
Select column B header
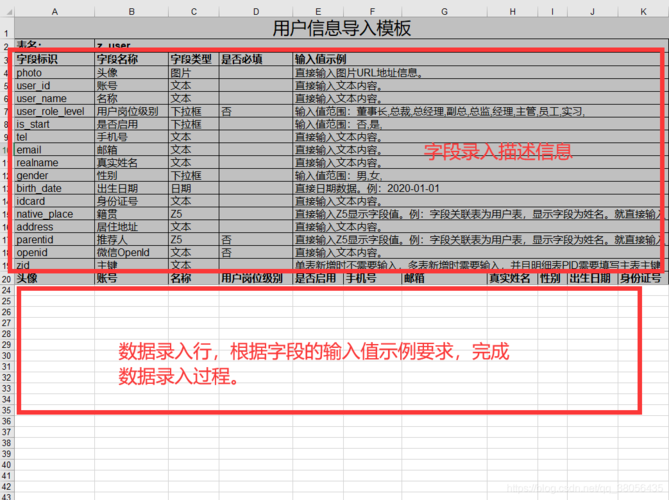coord(131,12)
